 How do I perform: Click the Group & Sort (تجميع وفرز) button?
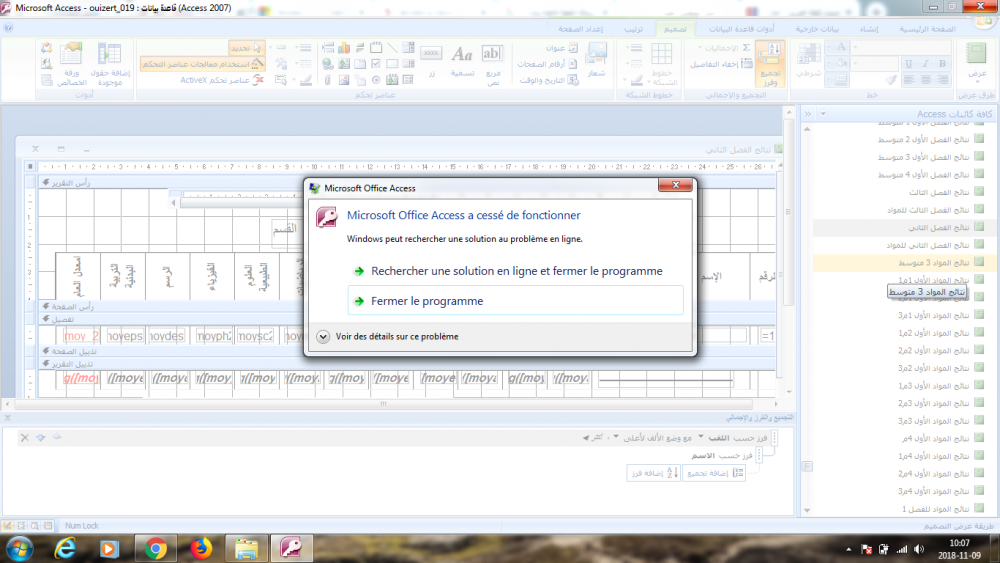770,64
